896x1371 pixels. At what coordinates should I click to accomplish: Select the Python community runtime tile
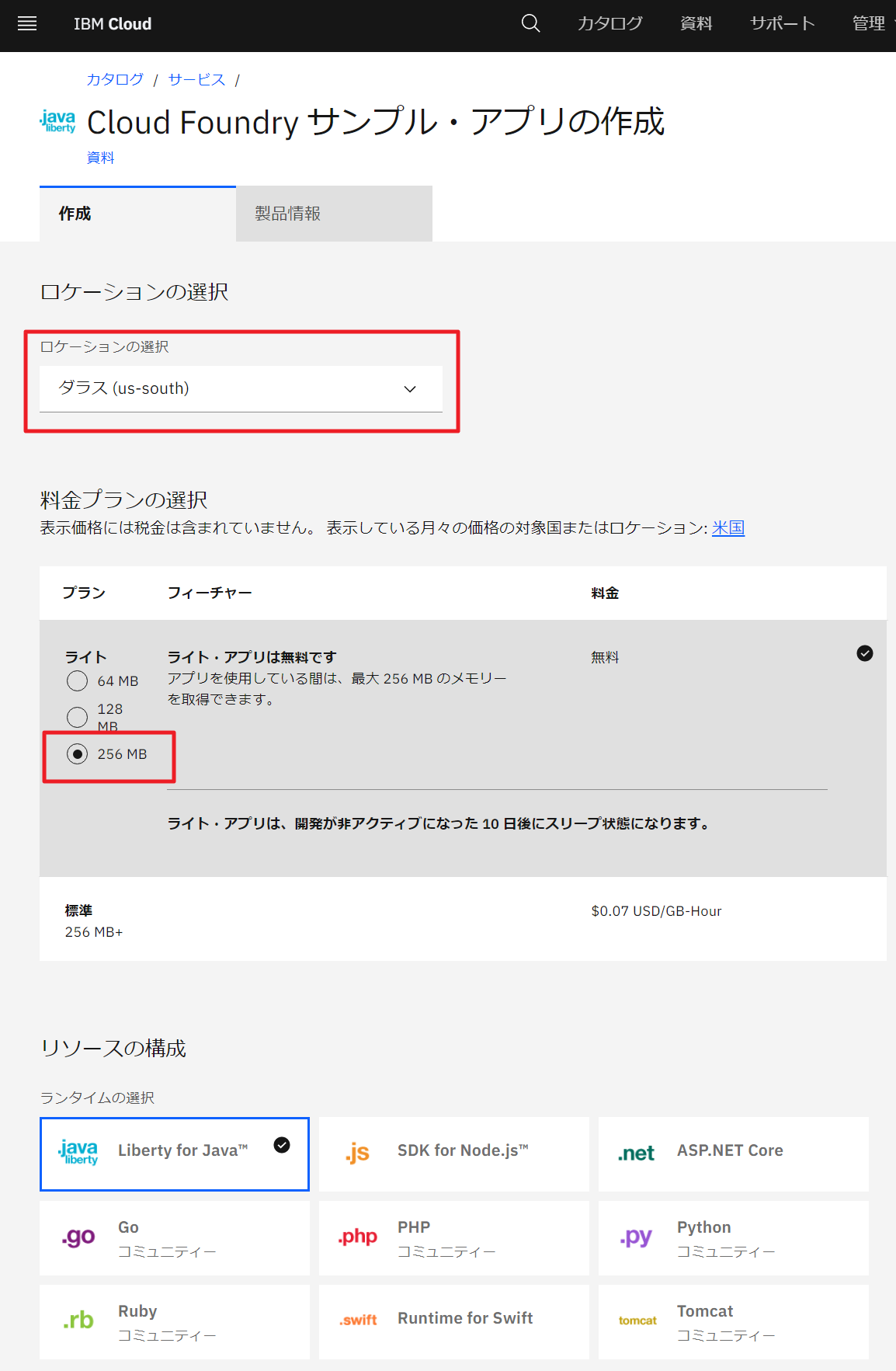coord(734,1237)
